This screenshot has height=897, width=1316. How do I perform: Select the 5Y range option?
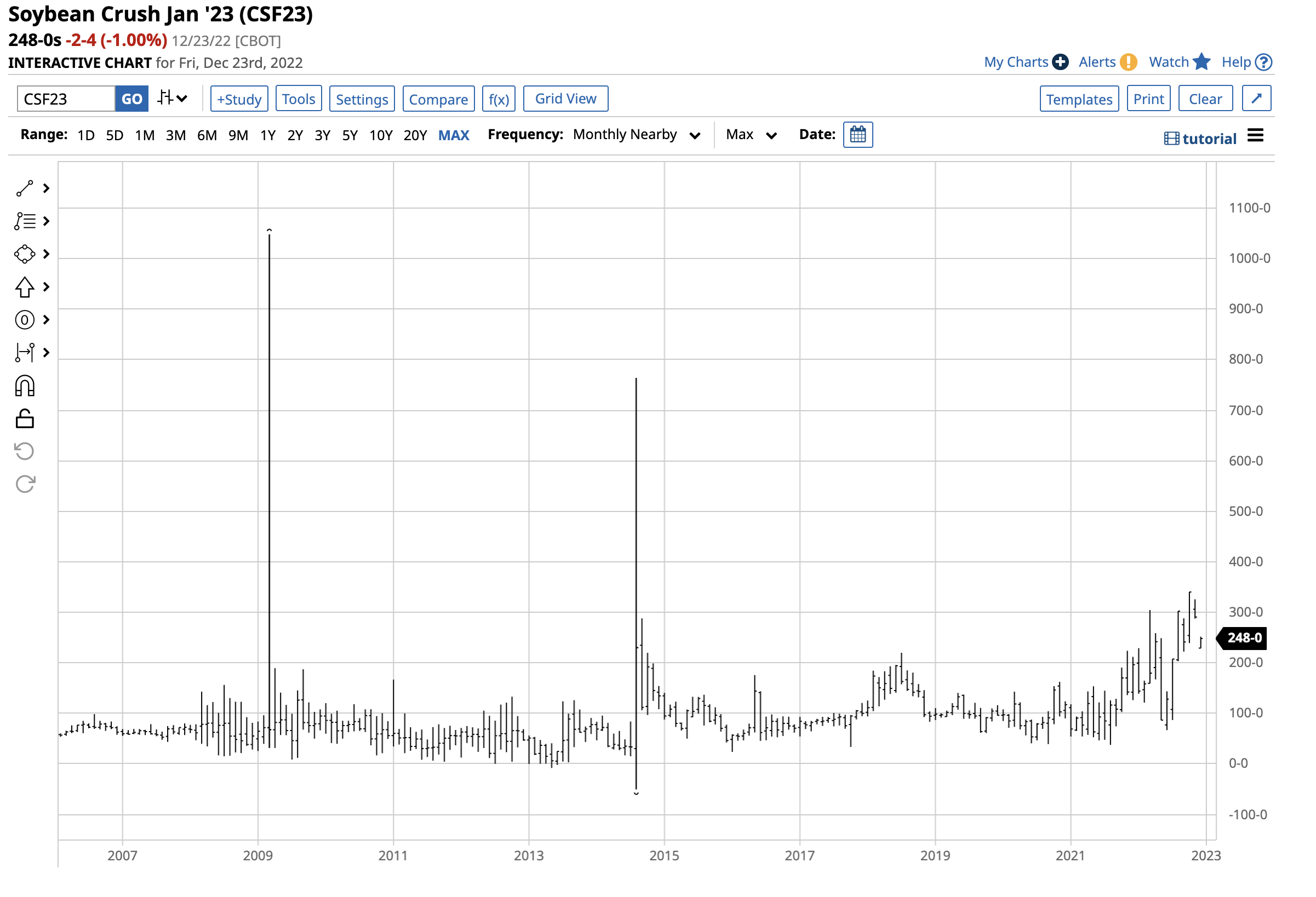(x=350, y=135)
